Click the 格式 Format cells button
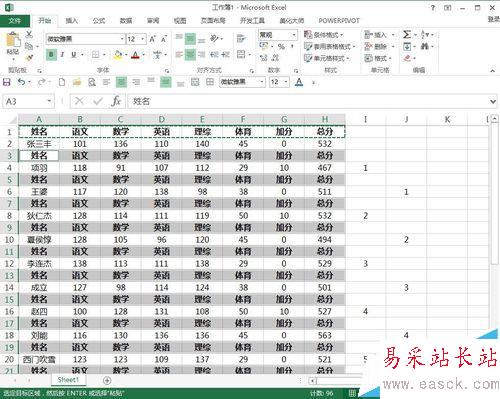 click(x=378, y=58)
